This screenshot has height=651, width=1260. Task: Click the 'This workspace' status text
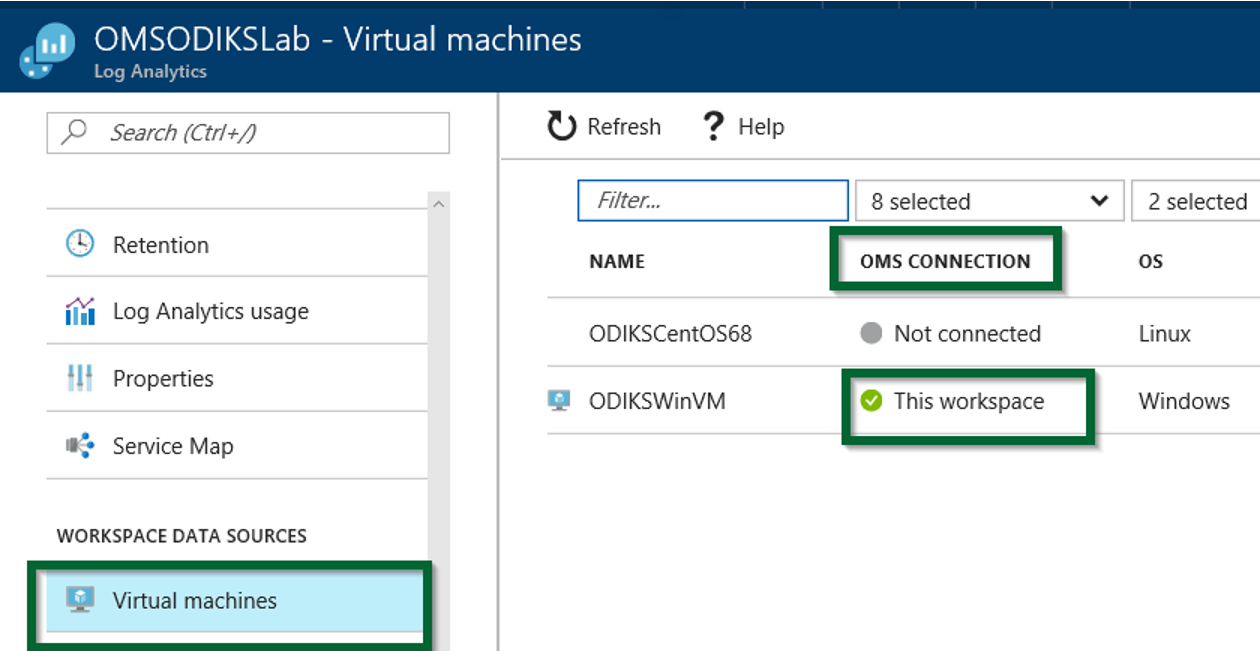pyautogui.click(x=969, y=401)
